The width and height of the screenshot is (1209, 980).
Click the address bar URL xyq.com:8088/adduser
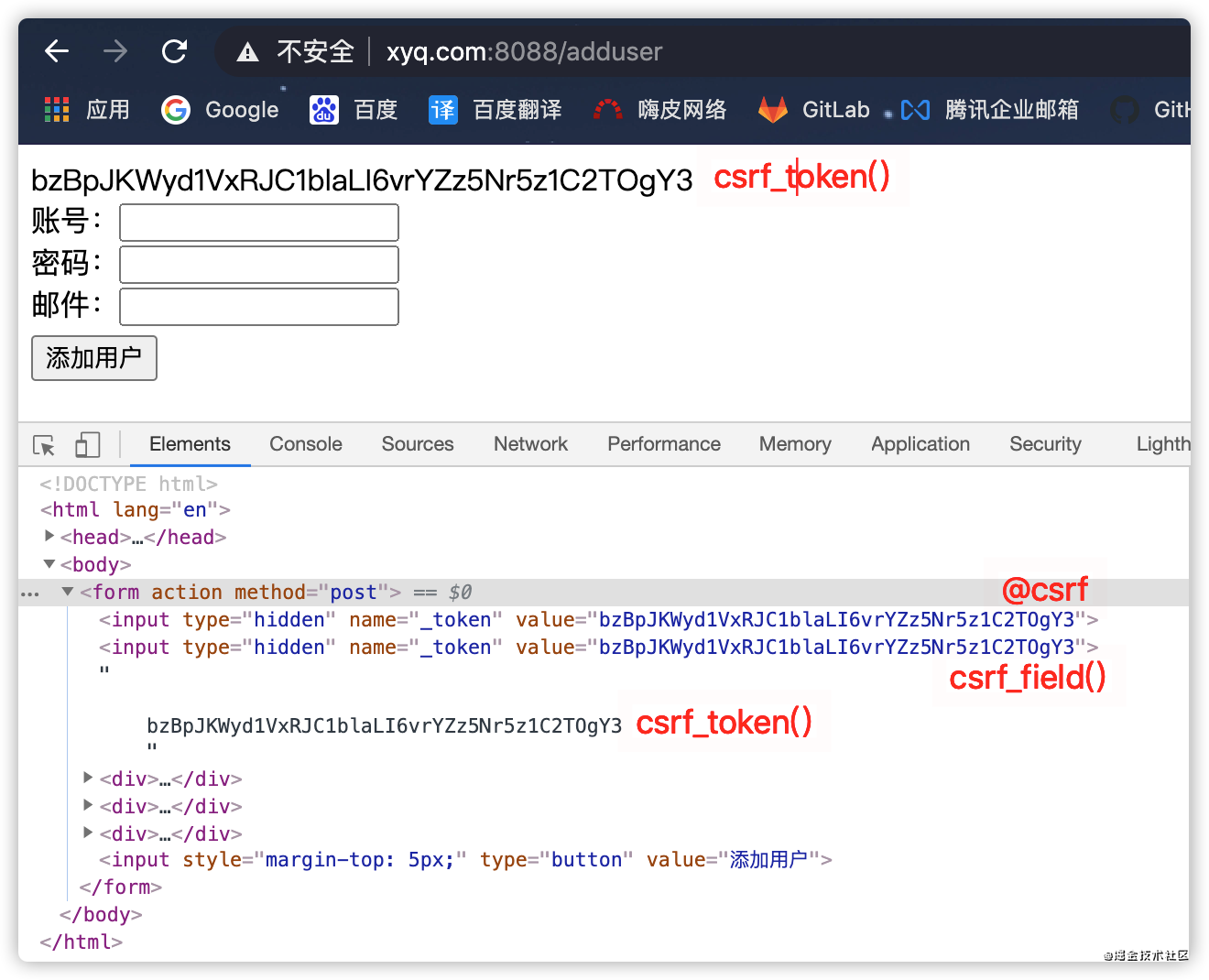(524, 51)
